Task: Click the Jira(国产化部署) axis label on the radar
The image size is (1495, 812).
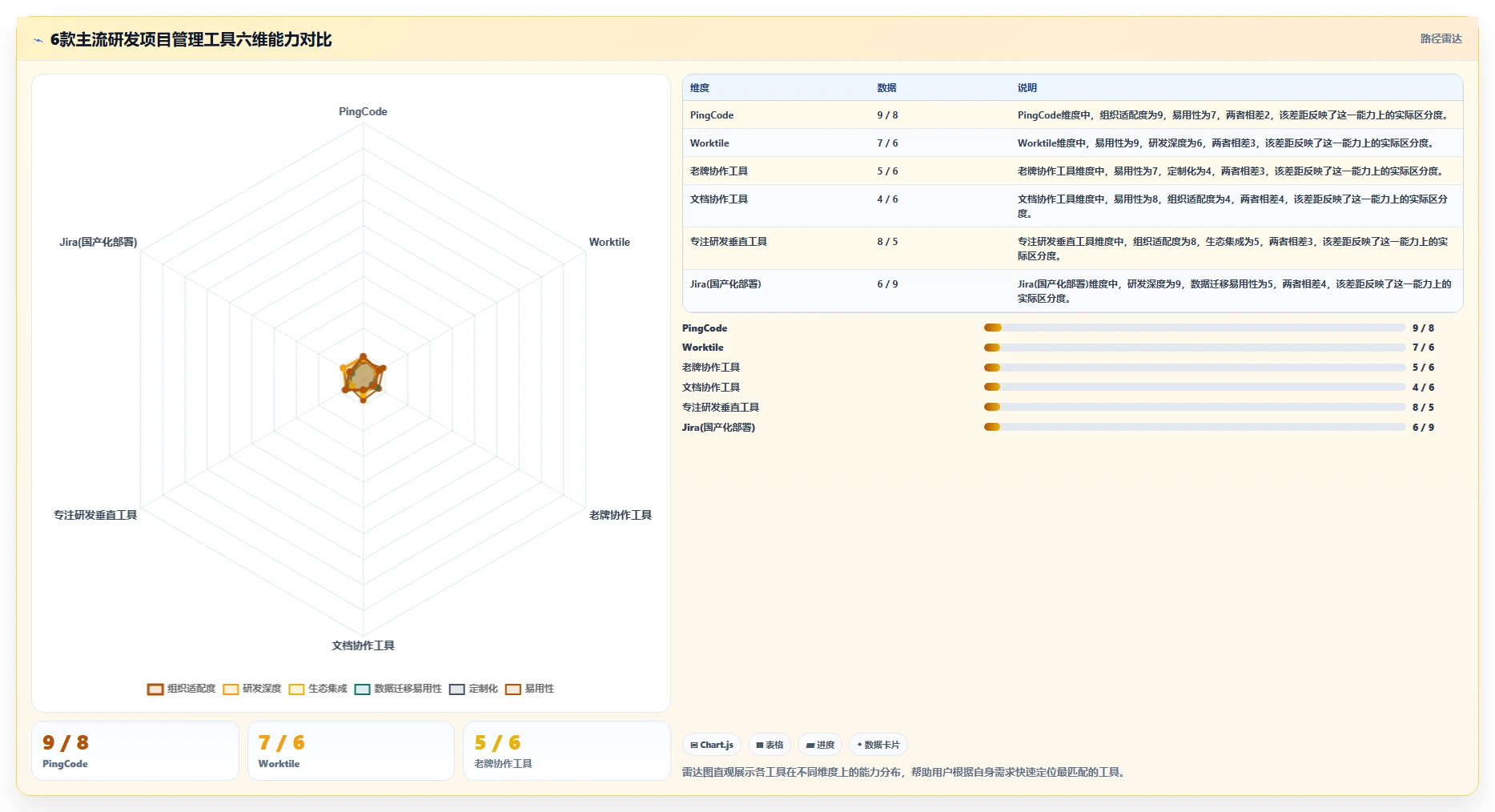Action: point(98,243)
